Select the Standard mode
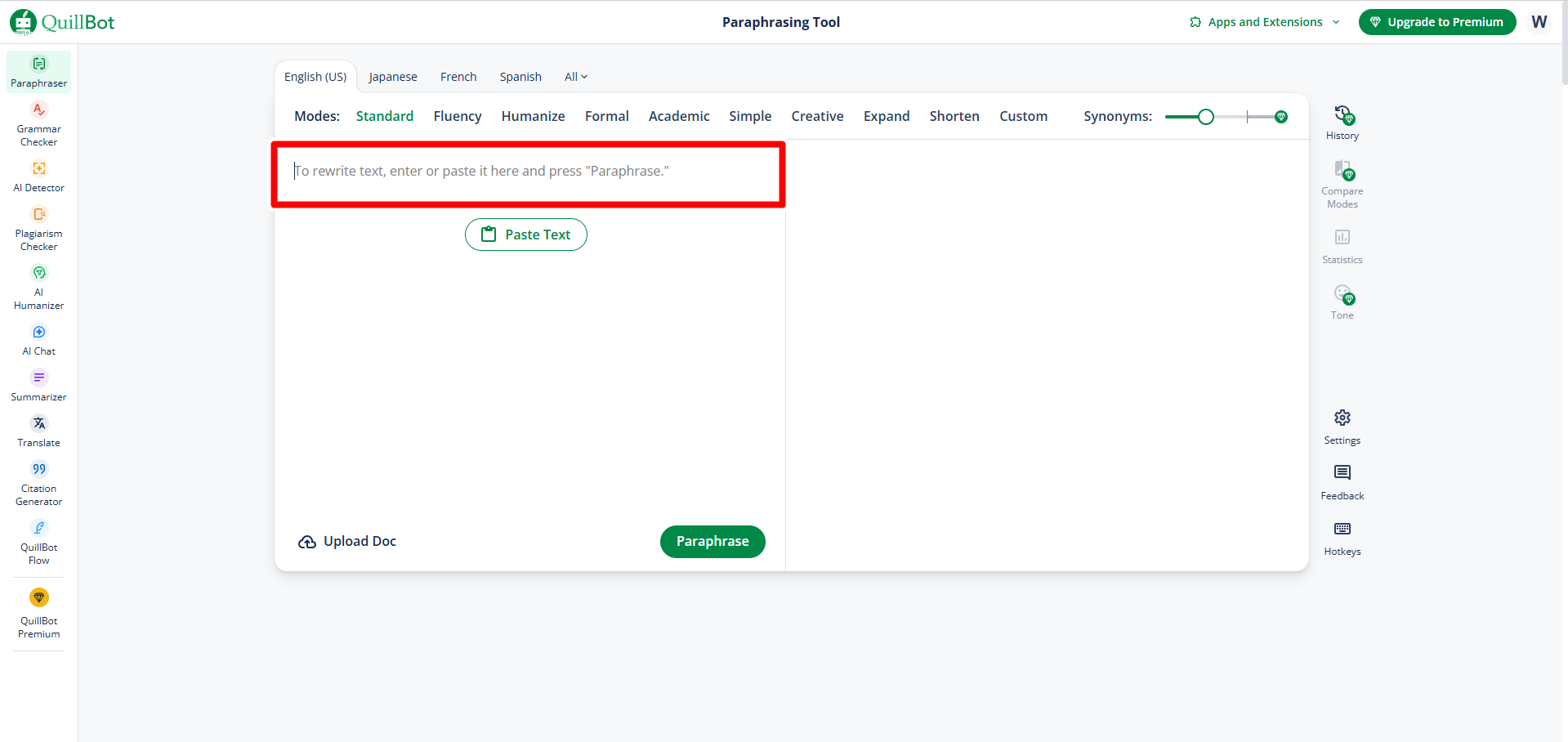 coord(385,116)
